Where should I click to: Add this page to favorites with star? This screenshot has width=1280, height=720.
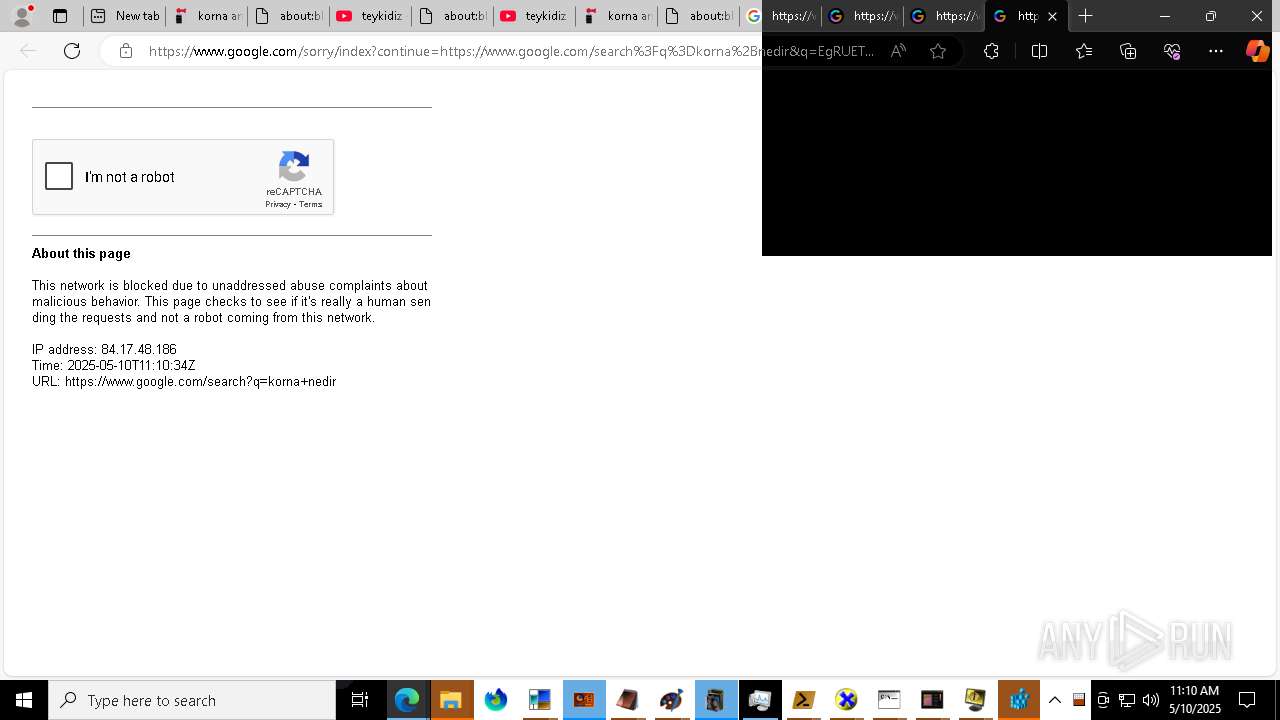[938, 51]
